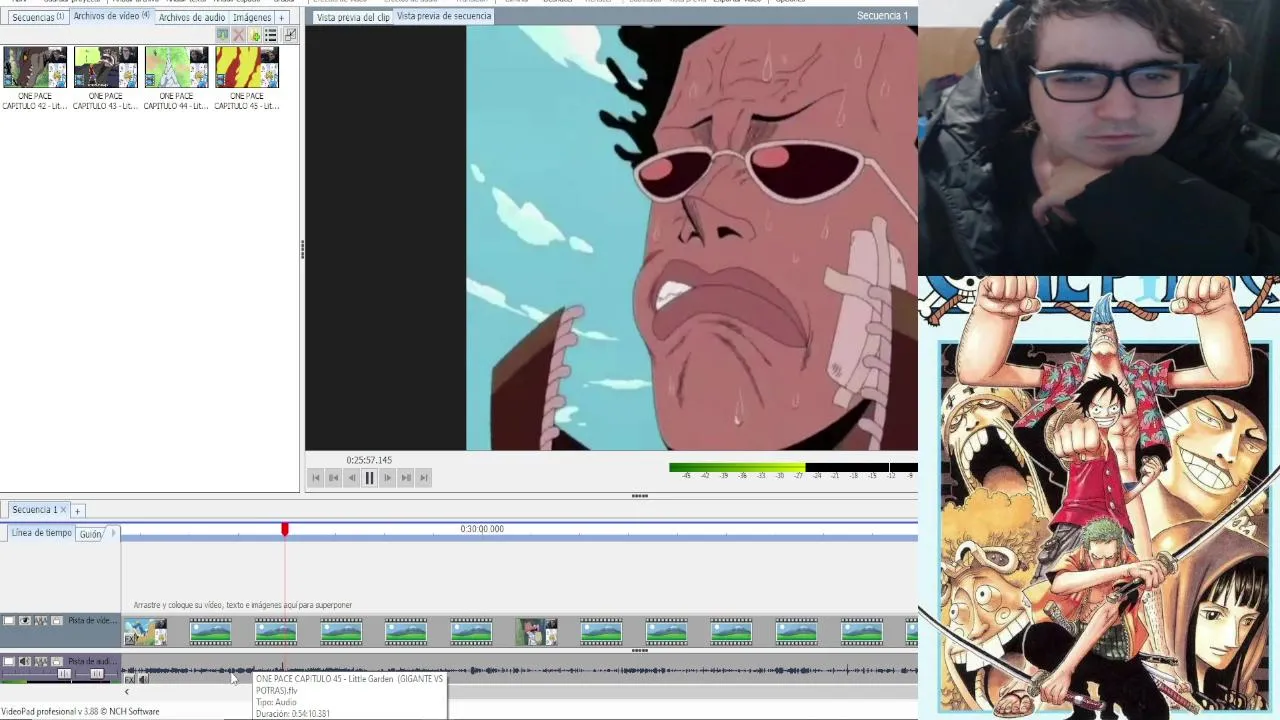
Task: Step back one frame button
Action: pyautogui.click(x=352, y=478)
